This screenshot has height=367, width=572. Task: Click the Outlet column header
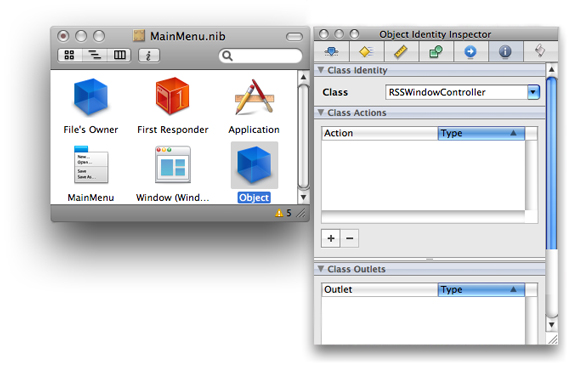(x=379, y=290)
